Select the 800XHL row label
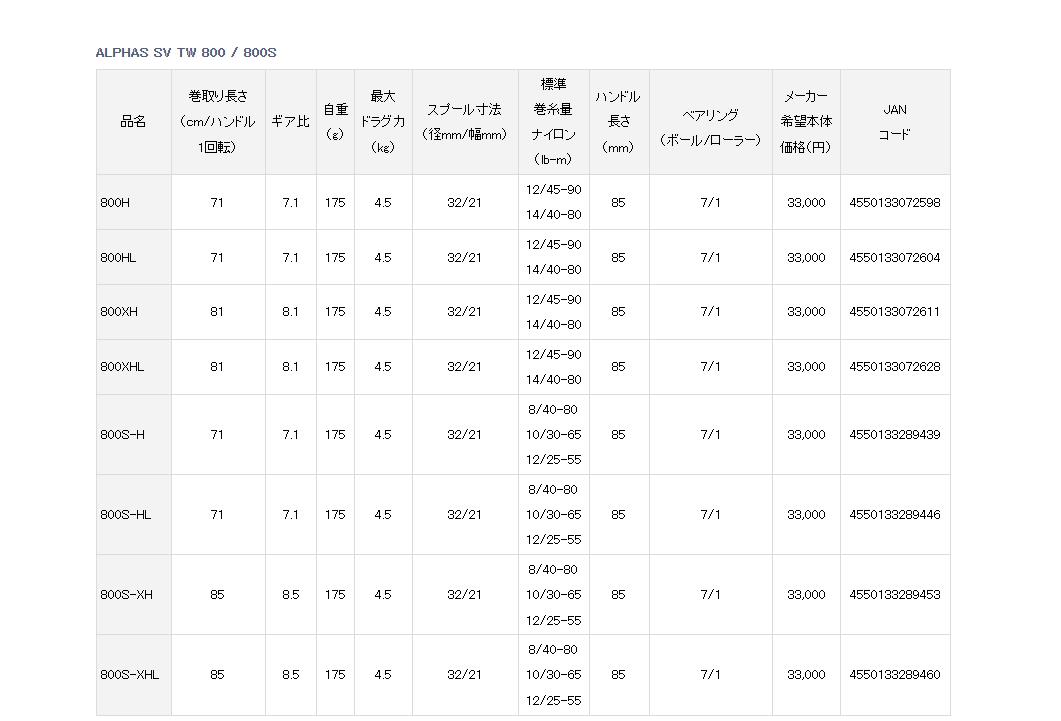The width and height of the screenshot is (1061, 721). (122, 367)
